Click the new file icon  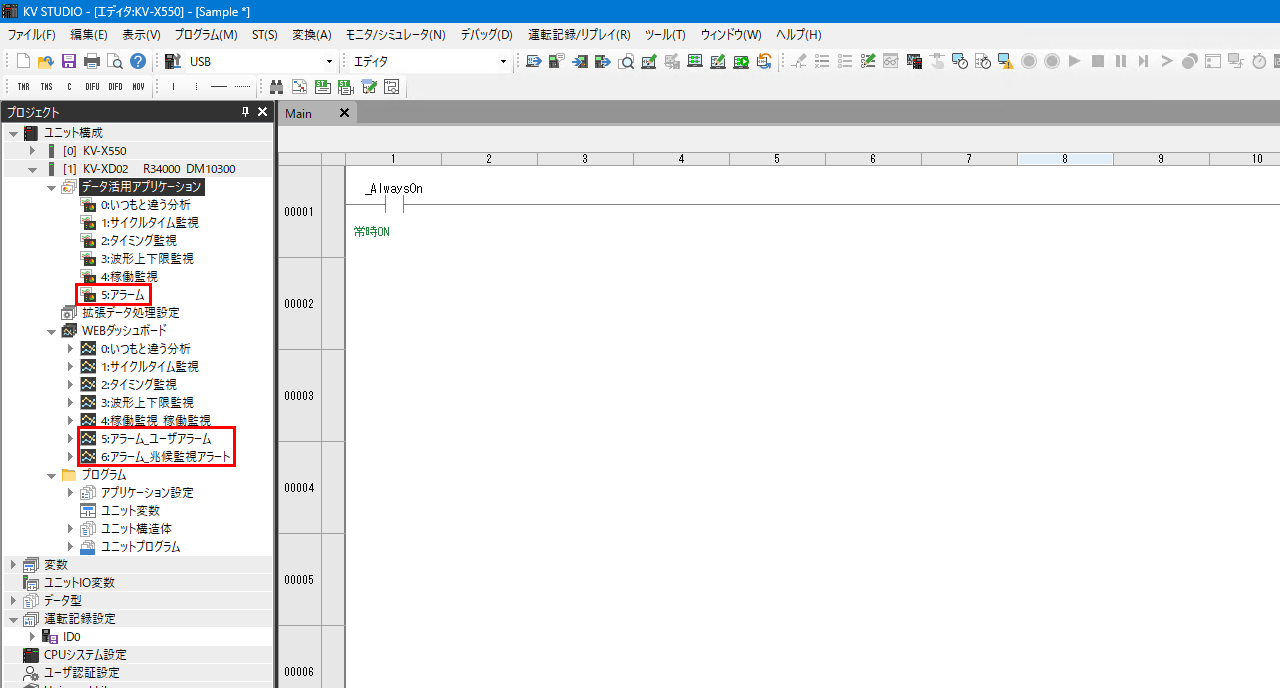pos(23,62)
